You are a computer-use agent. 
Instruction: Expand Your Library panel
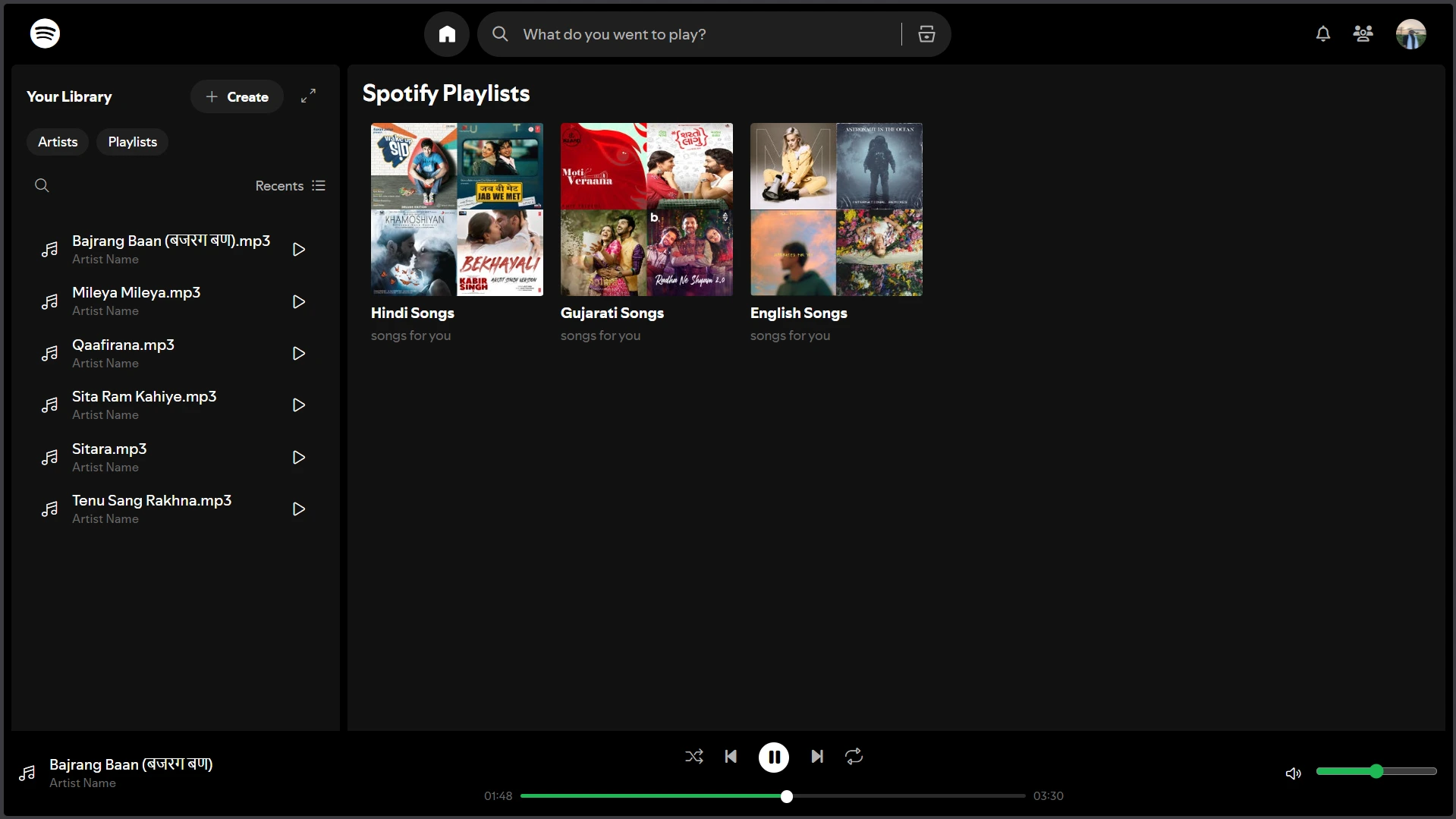[308, 96]
